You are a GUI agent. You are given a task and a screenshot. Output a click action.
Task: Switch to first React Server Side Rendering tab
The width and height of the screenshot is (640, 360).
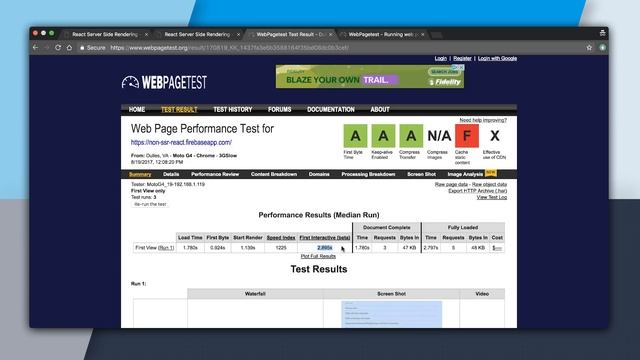pos(105,35)
